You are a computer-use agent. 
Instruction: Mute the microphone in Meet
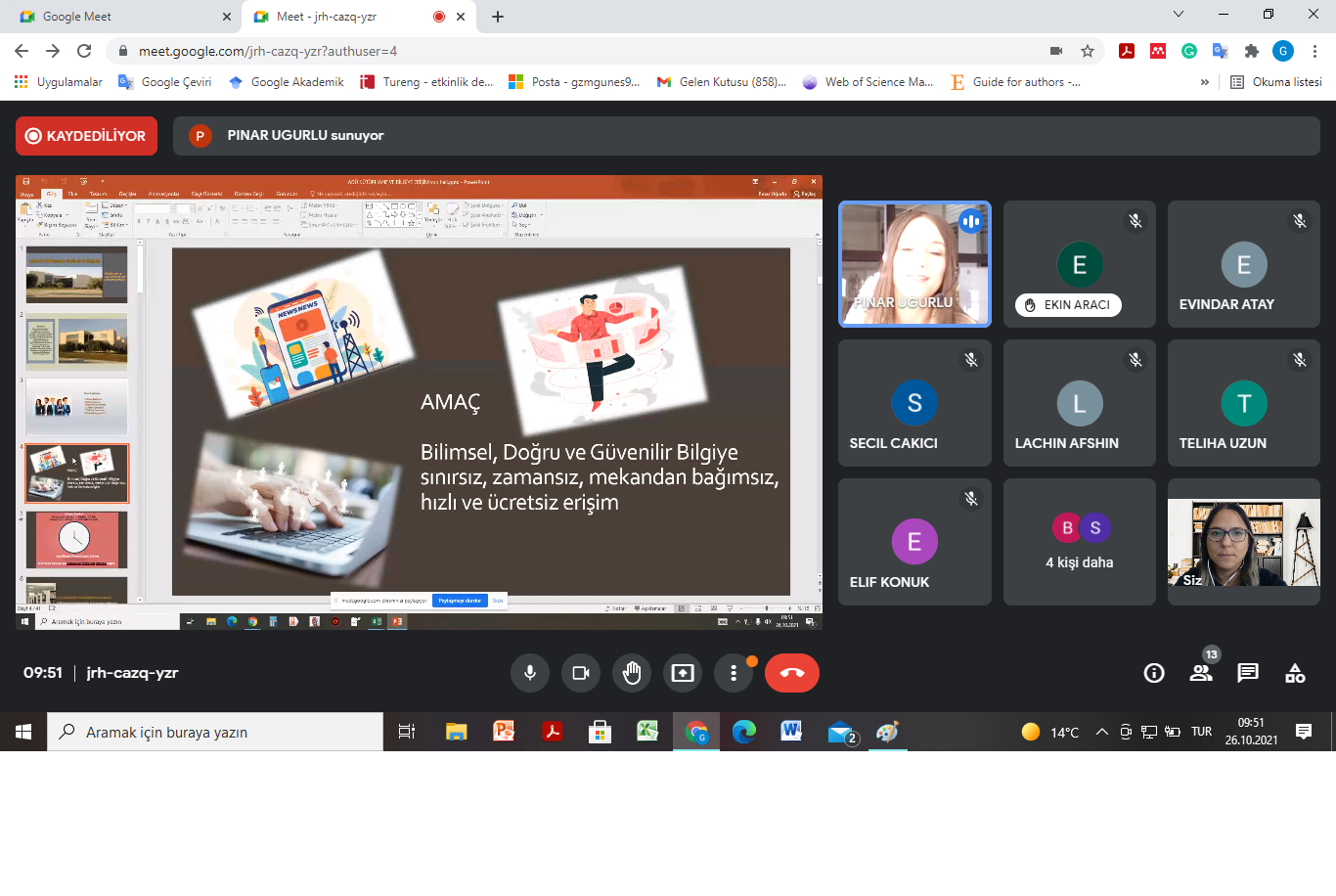tap(529, 673)
